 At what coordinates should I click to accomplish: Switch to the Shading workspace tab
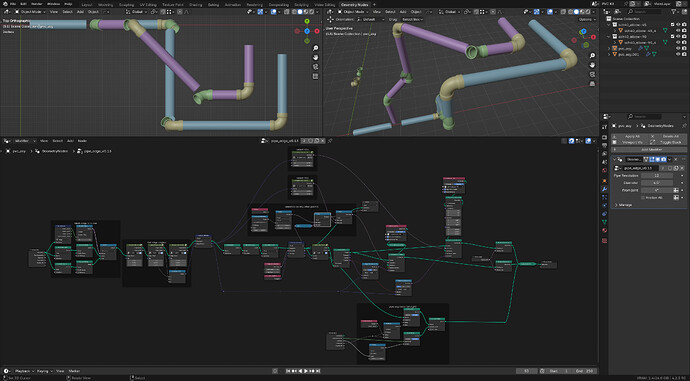coord(196,4)
